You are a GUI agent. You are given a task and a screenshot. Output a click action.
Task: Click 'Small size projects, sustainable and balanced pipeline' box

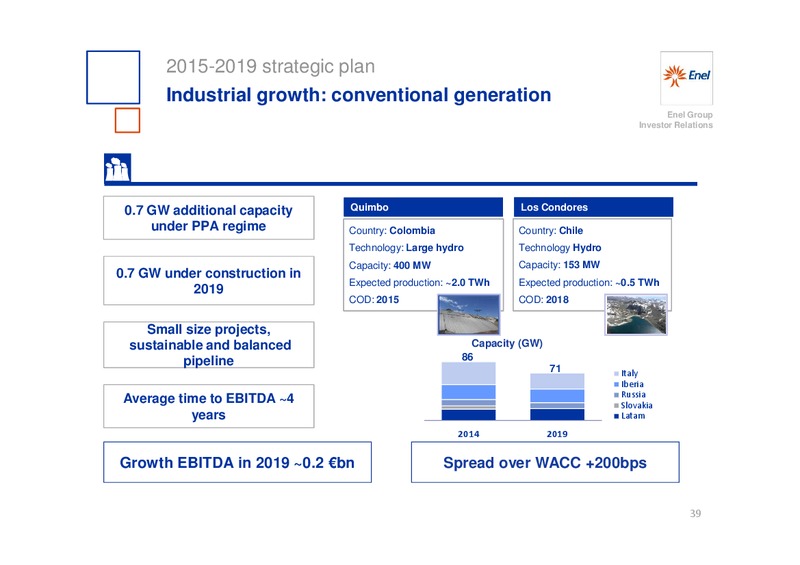(209, 345)
